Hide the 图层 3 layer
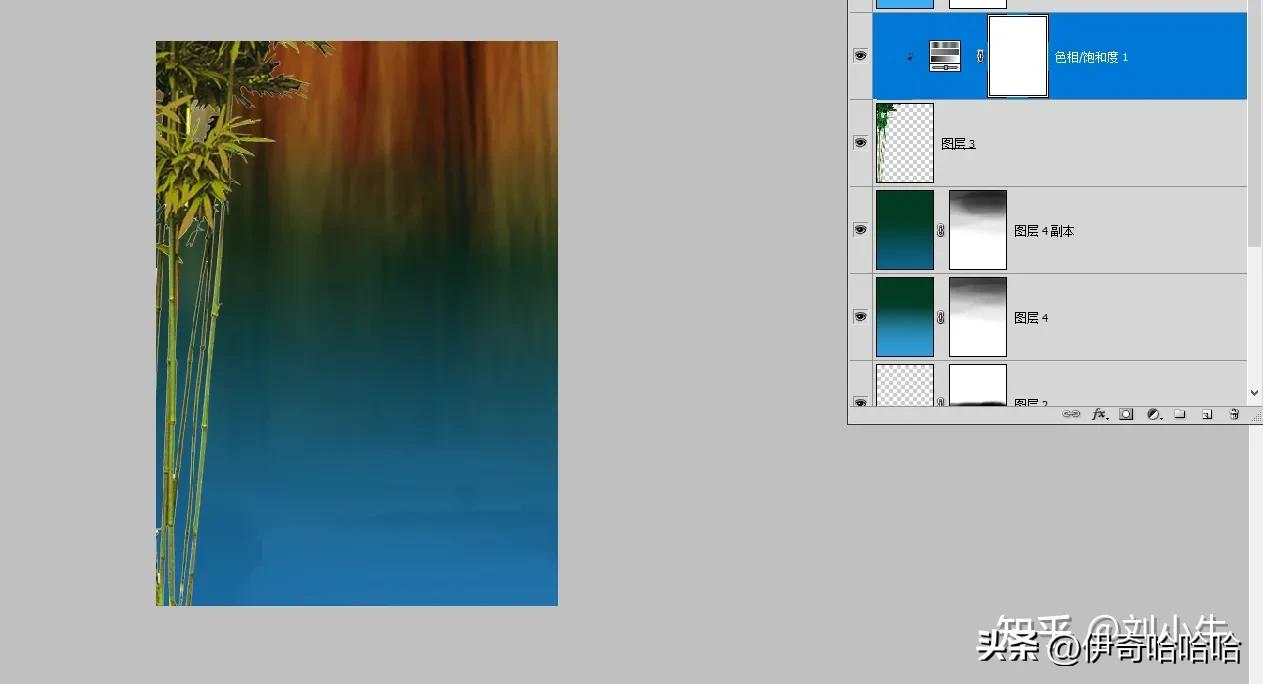Image resolution: width=1263 pixels, height=684 pixels. pyautogui.click(x=860, y=142)
